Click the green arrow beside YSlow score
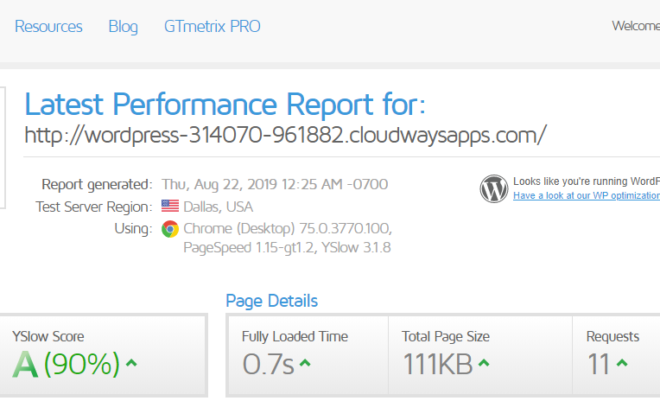Screen dimensions: 660x420 (x=131, y=363)
